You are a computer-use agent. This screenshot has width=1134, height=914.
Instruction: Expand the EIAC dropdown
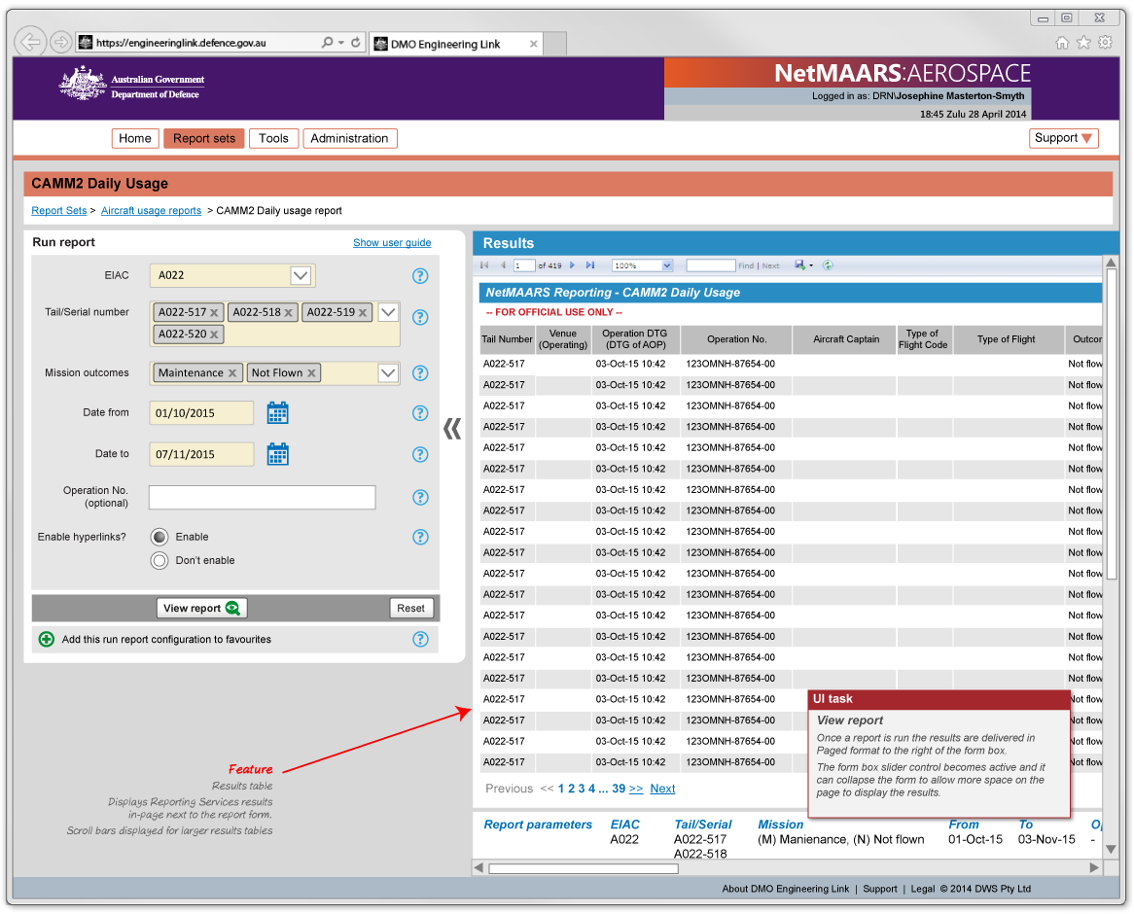click(301, 276)
